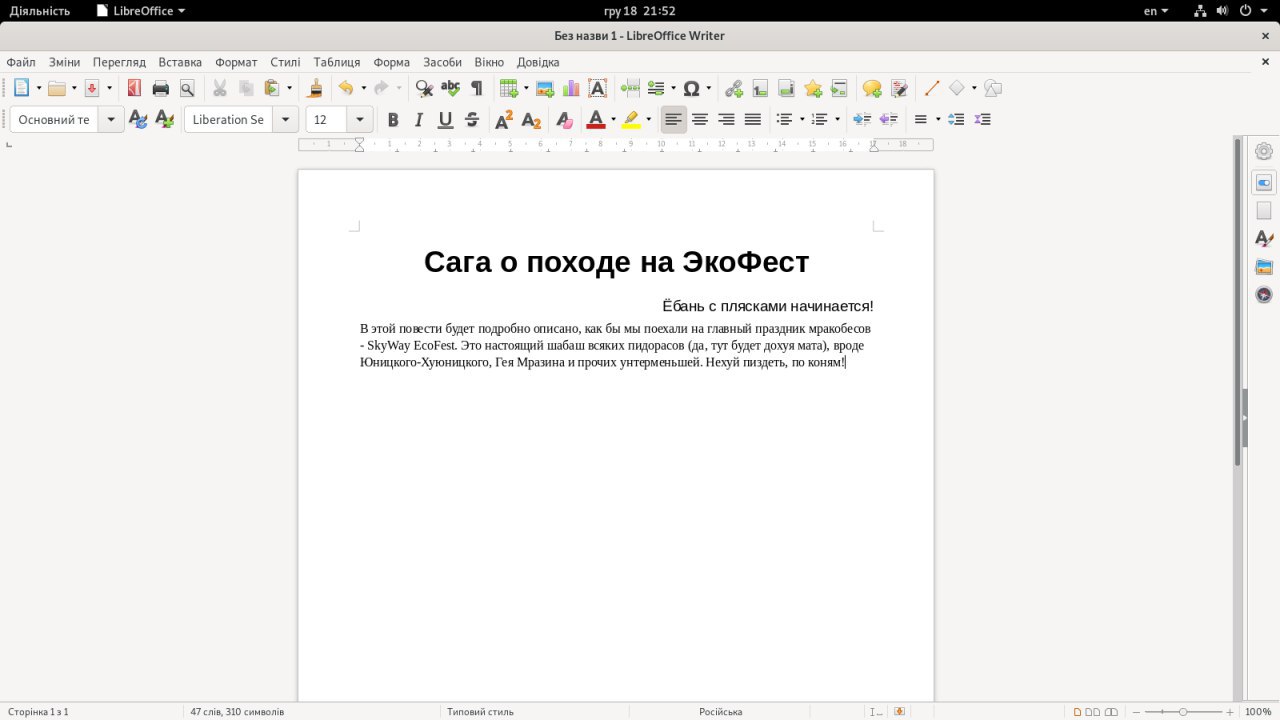Expand the font size dropdown
1280x720 pixels.
[360, 120]
